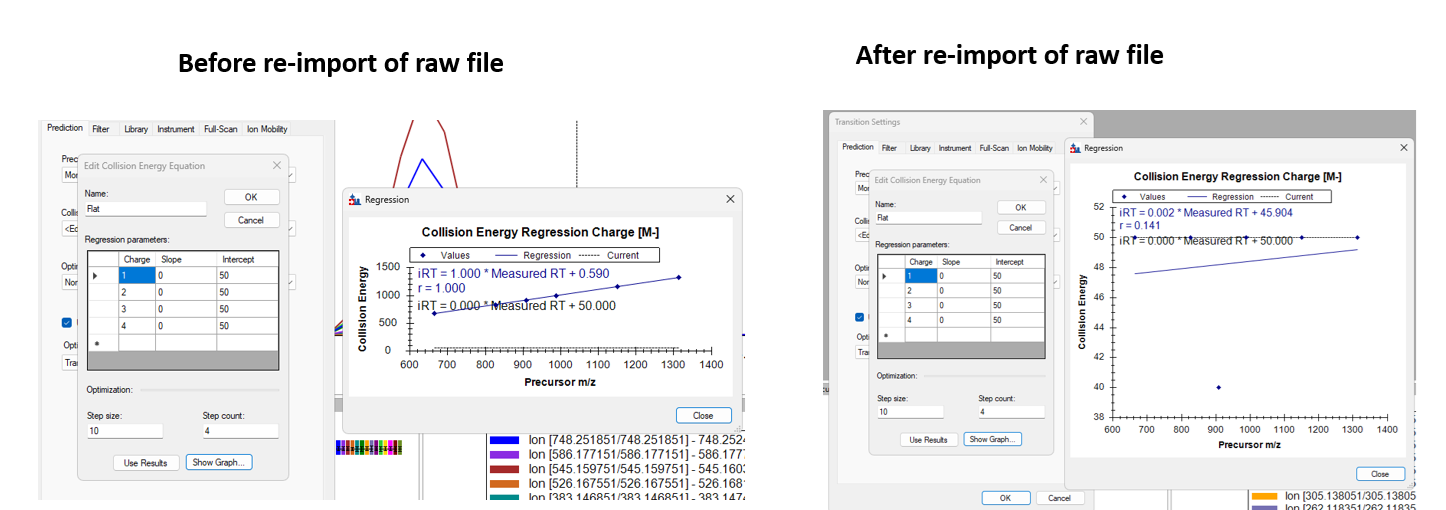Image resolution: width=1446 pixels, height=510 pixels.
Task: Click the Step size field in the before re-import dialog
Action: click(124, 431)
